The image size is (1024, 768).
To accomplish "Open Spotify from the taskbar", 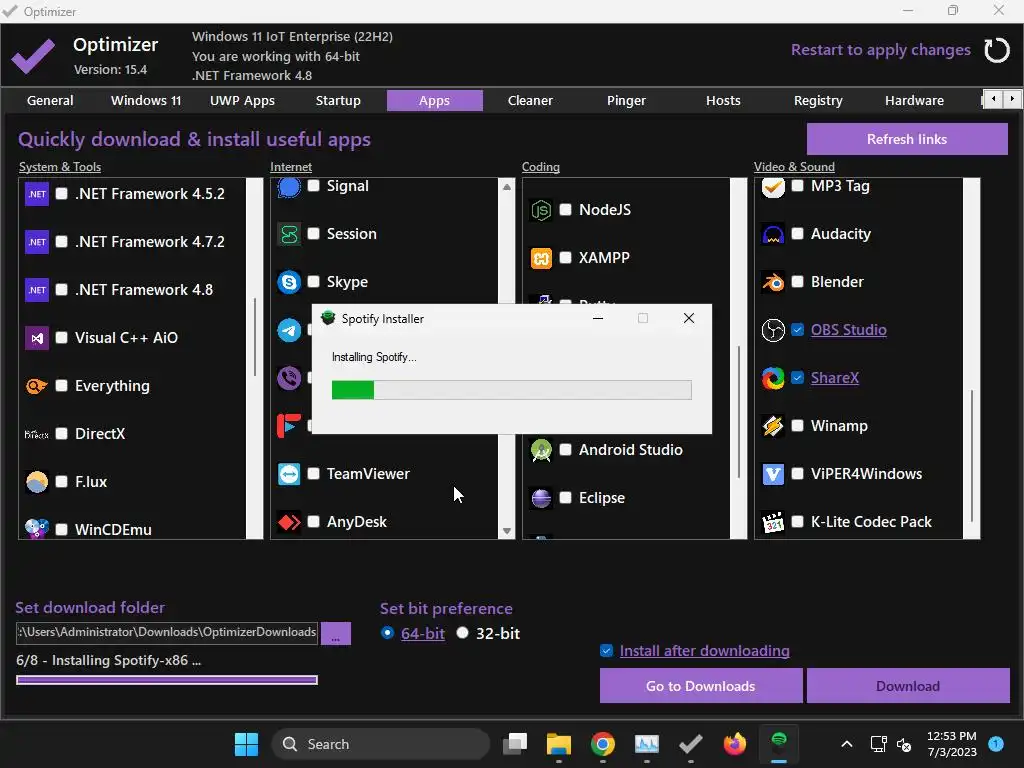I will point(778,743).
